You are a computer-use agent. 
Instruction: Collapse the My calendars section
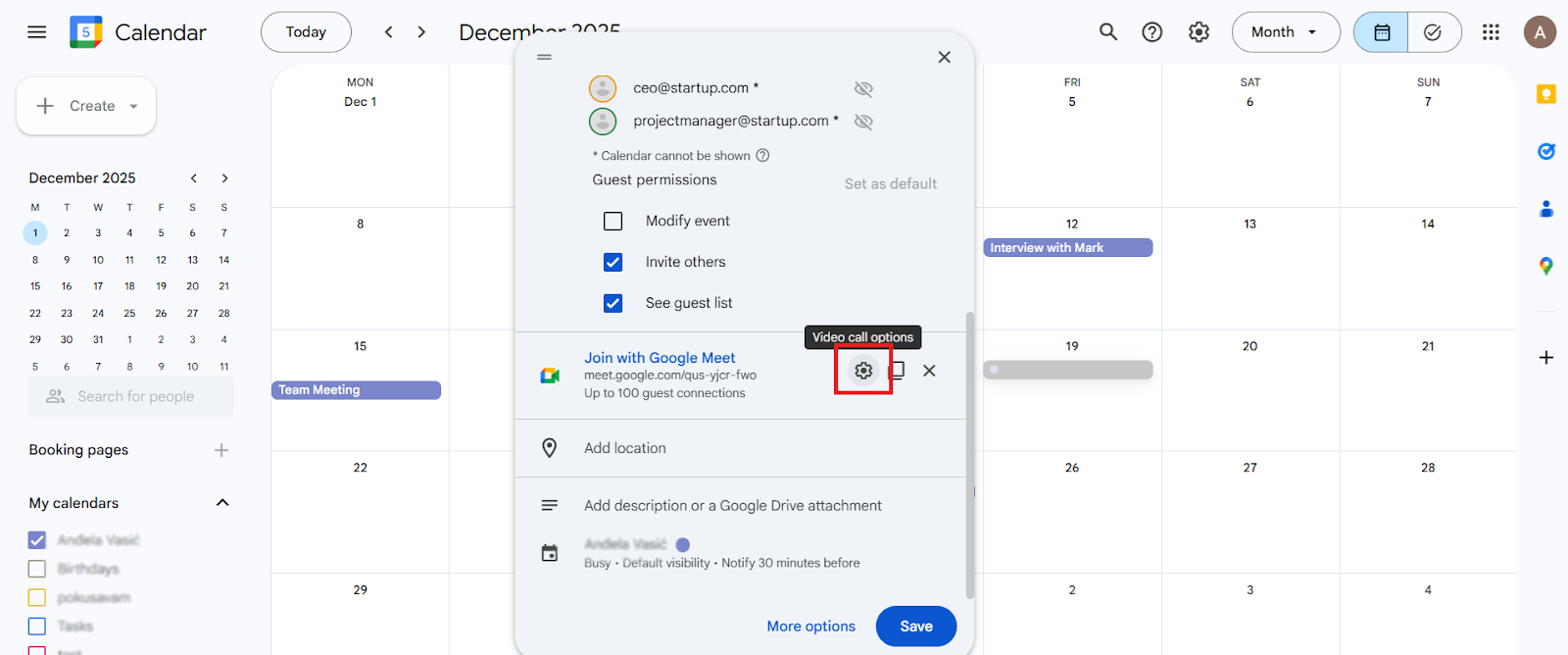coord(222,503)
